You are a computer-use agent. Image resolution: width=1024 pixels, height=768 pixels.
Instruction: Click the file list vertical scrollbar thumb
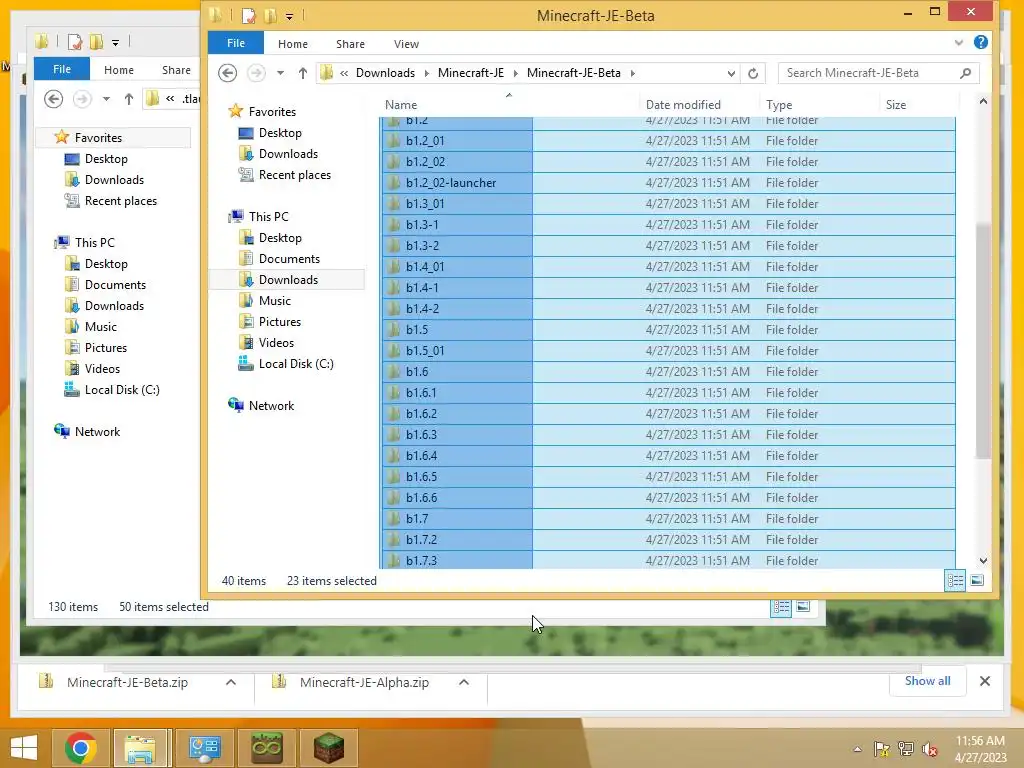click(983, 340)
